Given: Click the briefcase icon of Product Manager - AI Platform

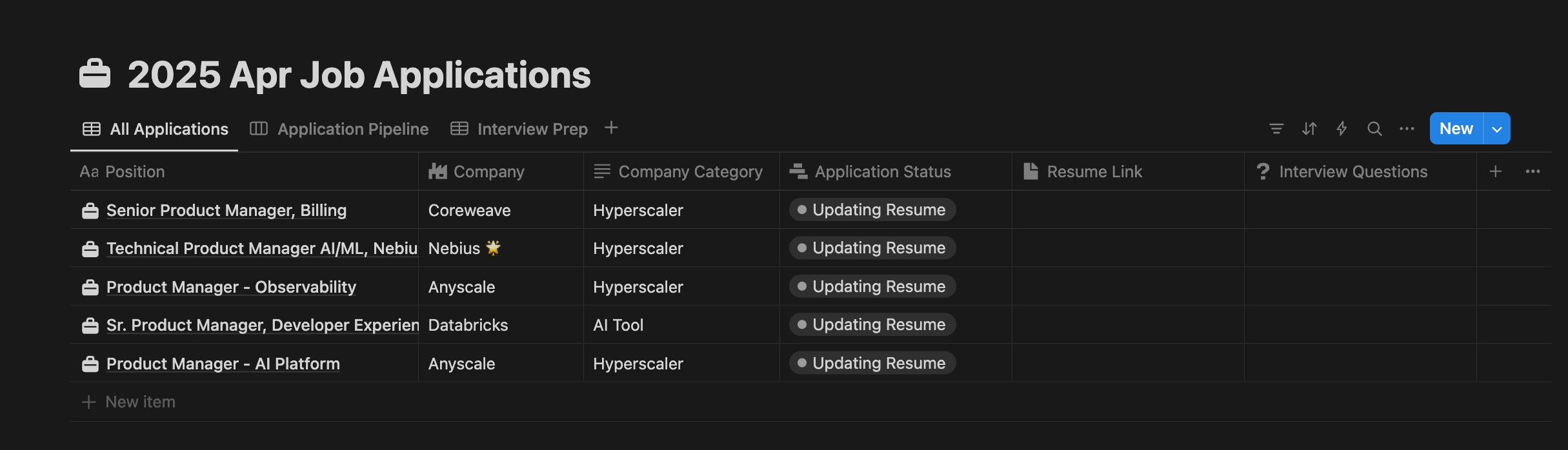Looking at the screenshot, I should [x=90, y=364].
